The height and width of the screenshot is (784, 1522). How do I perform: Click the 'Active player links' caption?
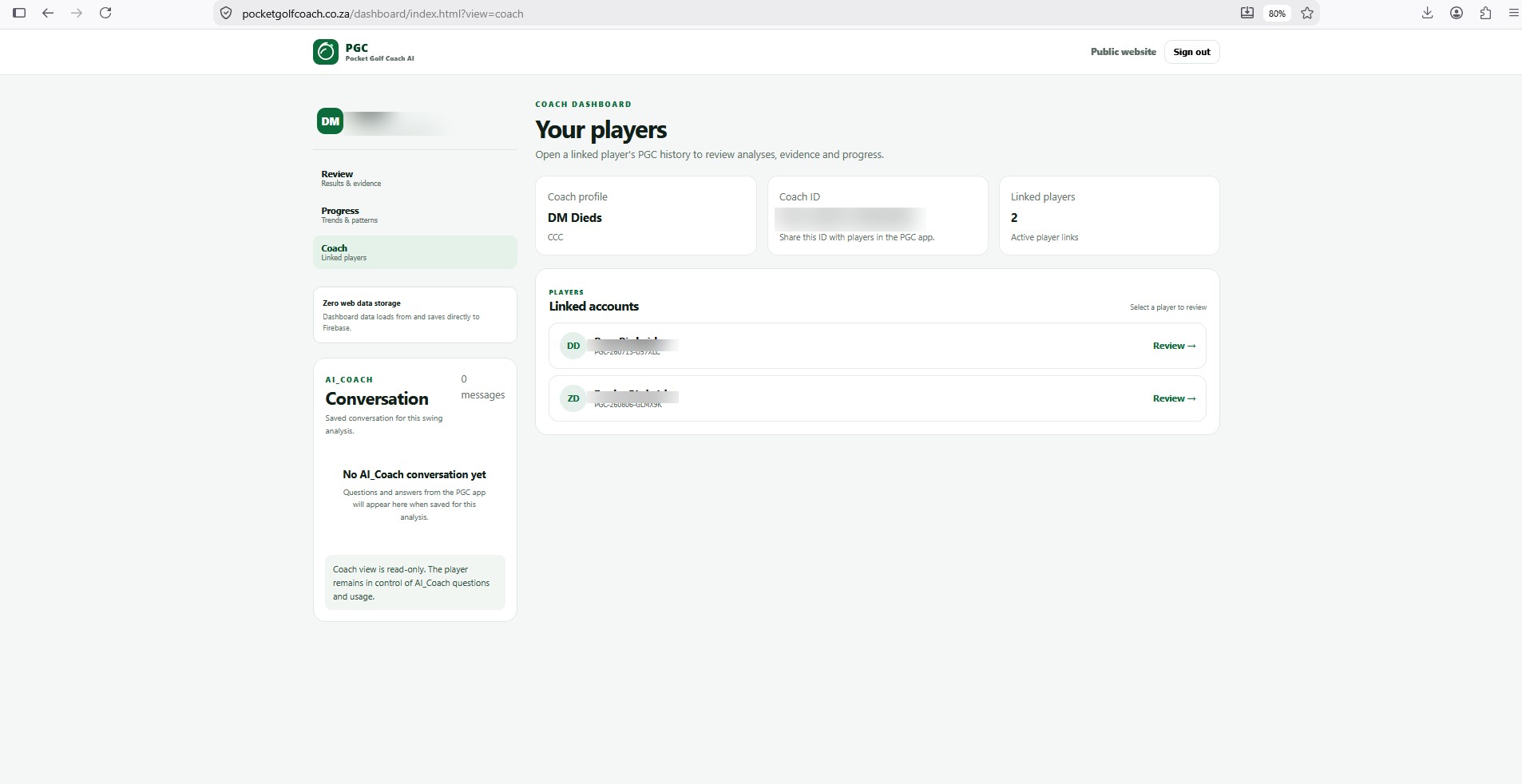pyautogui.click(x=1044, y=237)
